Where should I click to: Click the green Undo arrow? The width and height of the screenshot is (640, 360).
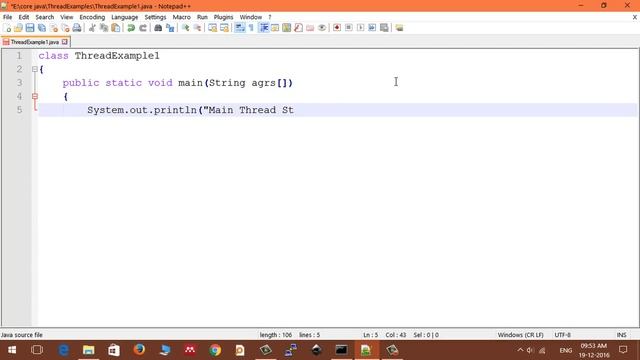click(131, 28)
